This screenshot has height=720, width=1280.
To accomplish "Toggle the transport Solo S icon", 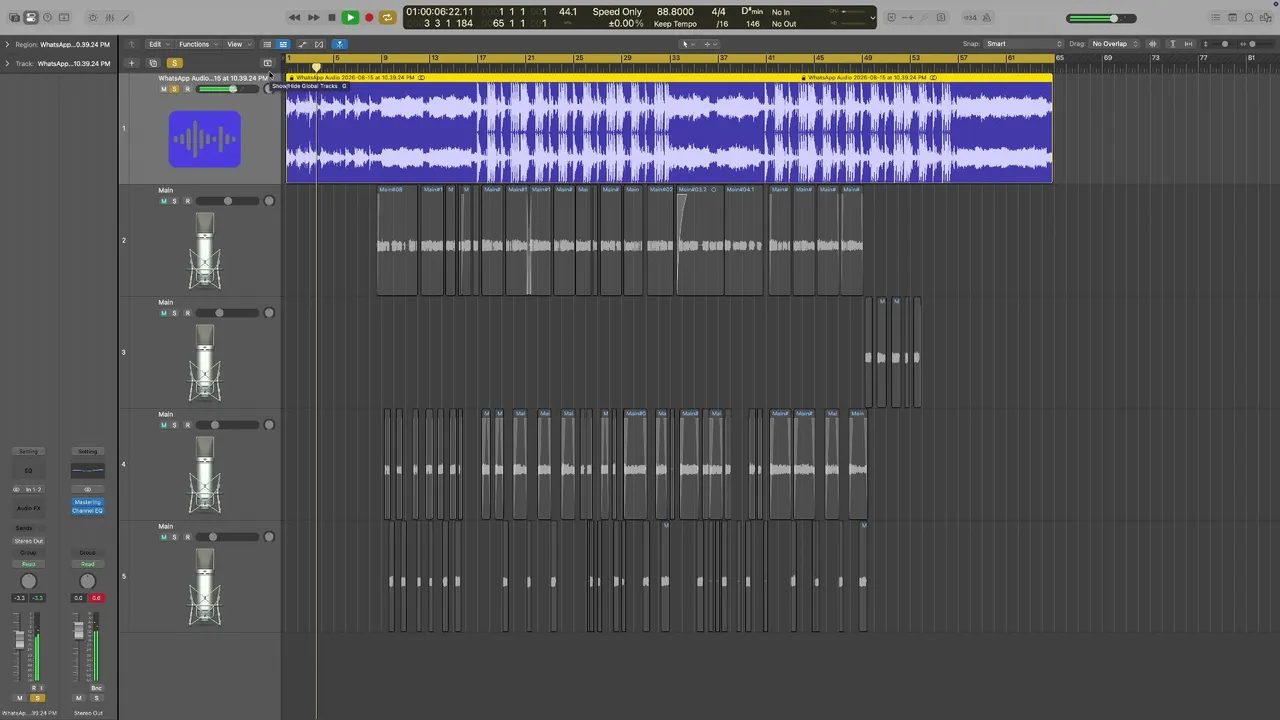I will click(941, 17).
